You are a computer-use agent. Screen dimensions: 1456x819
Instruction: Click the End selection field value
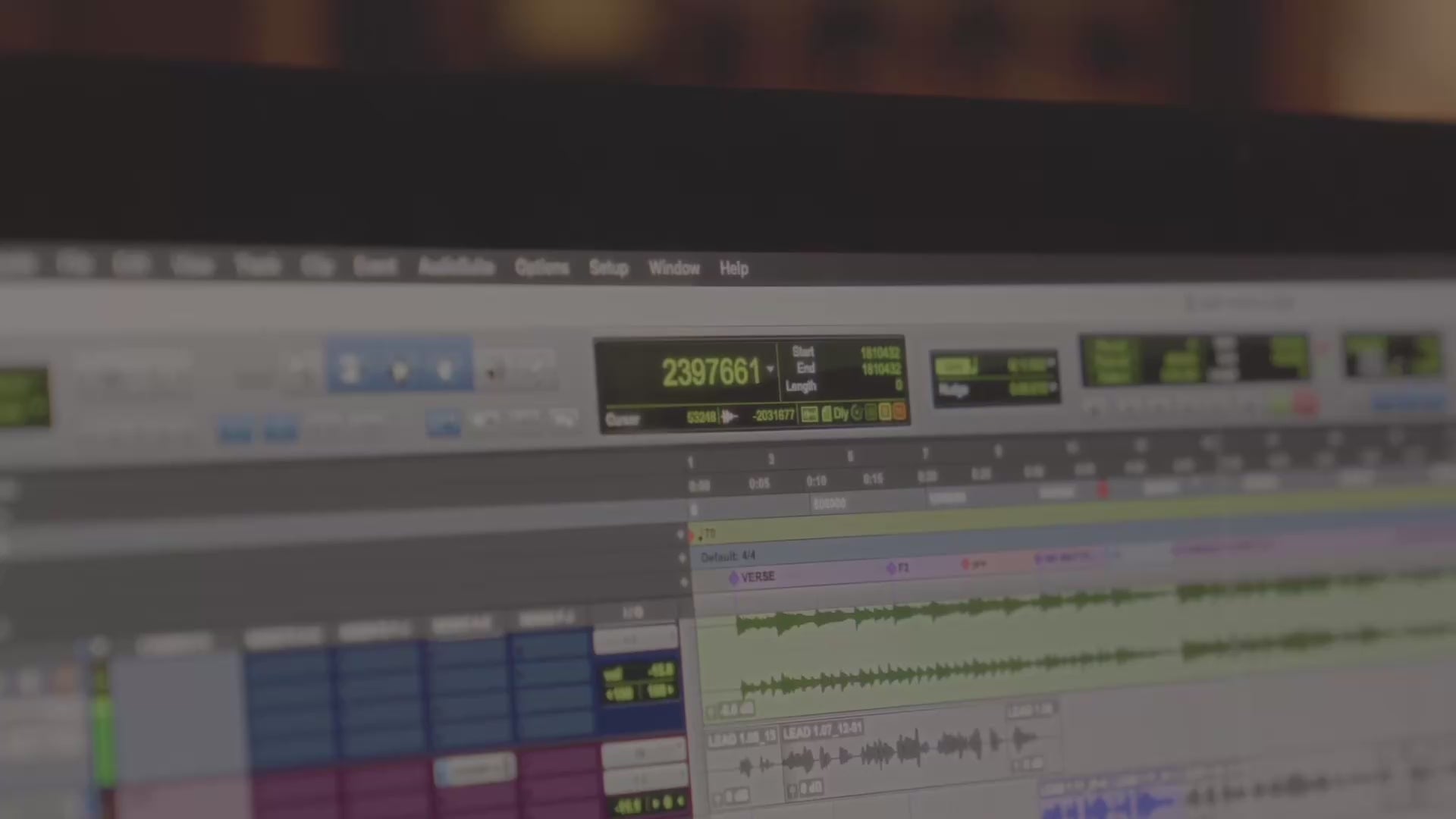[x=880, y=369]
